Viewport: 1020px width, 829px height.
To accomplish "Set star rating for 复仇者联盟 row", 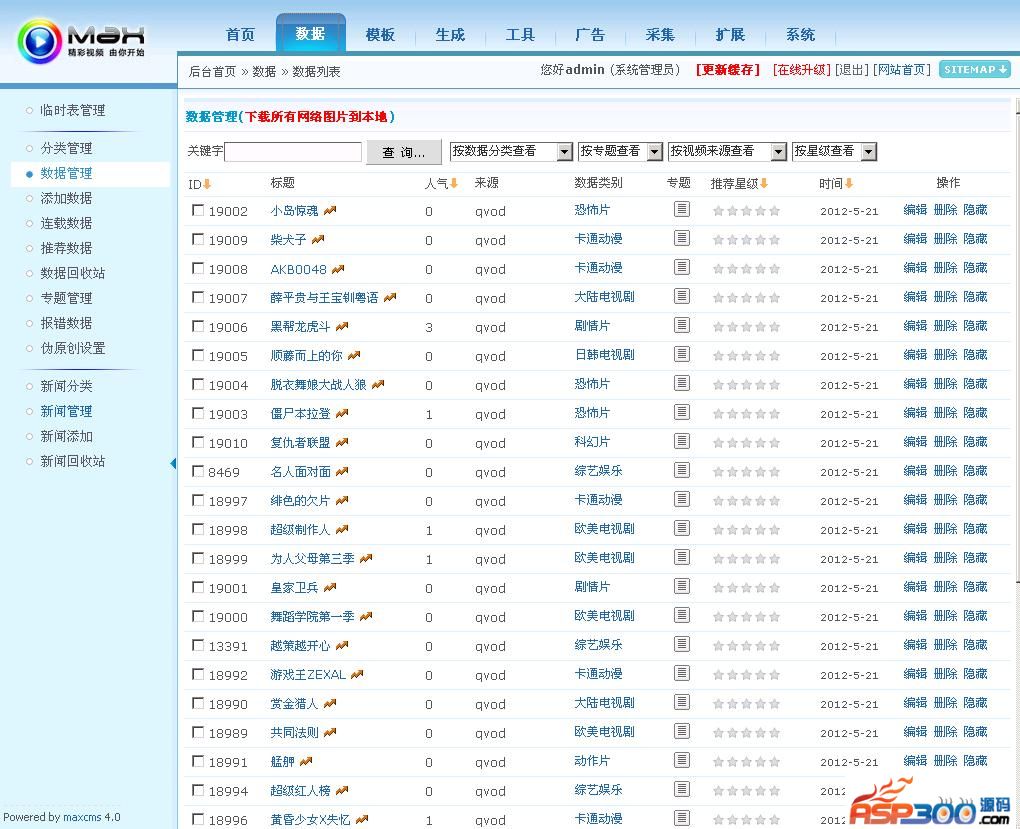I will (x=746, y=442).
